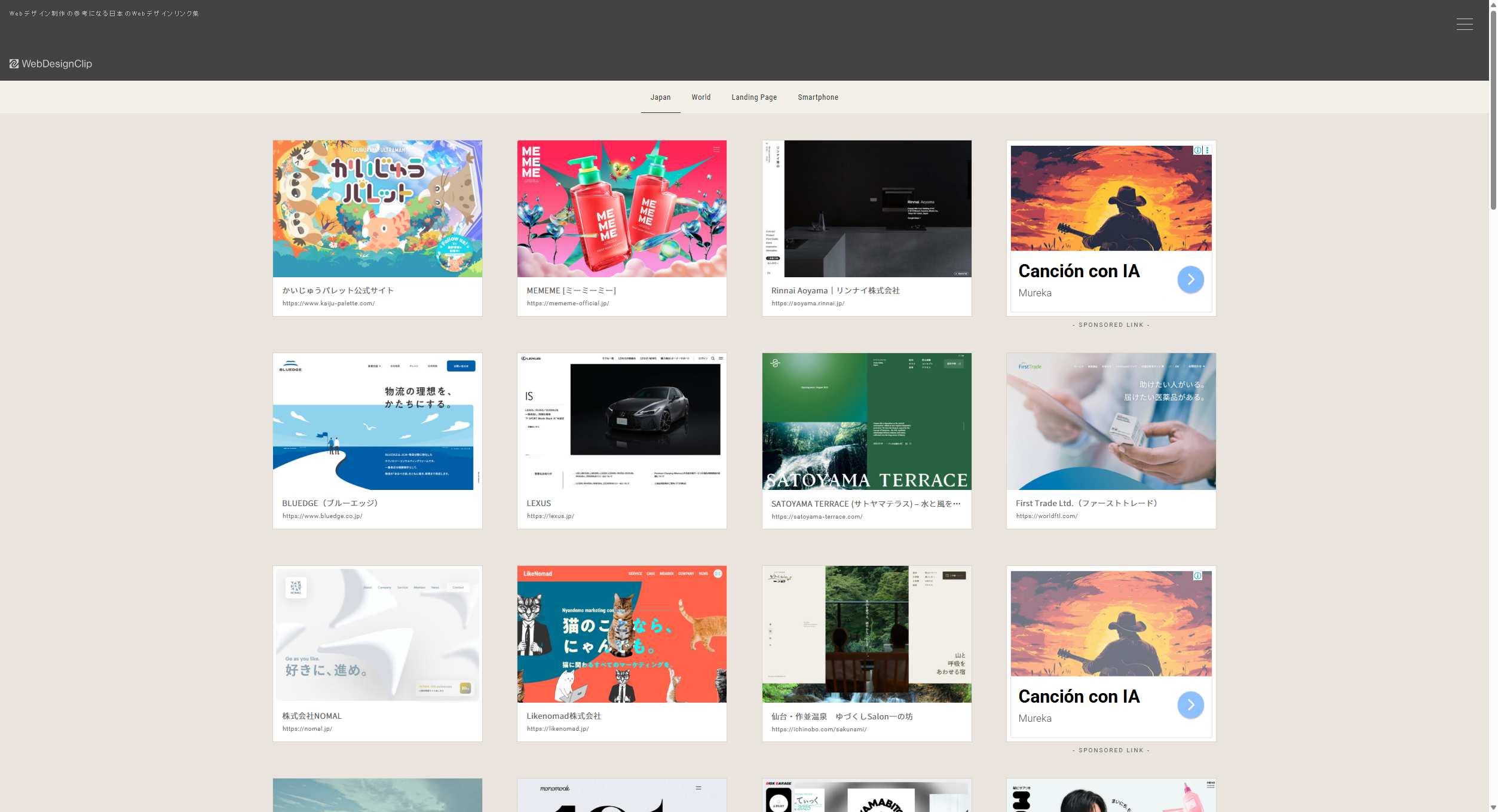Open the Rinnai Aoyama thumbnail
This screenshot has width=1498, height=812.
866,209
